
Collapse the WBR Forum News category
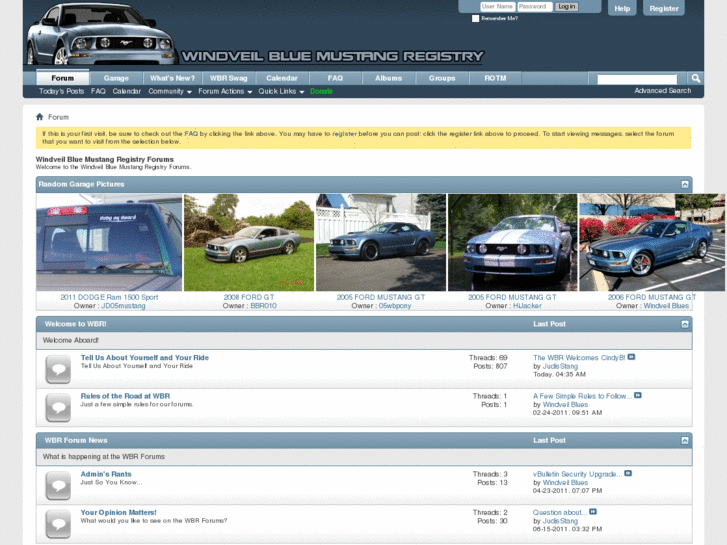pos(685,441)
